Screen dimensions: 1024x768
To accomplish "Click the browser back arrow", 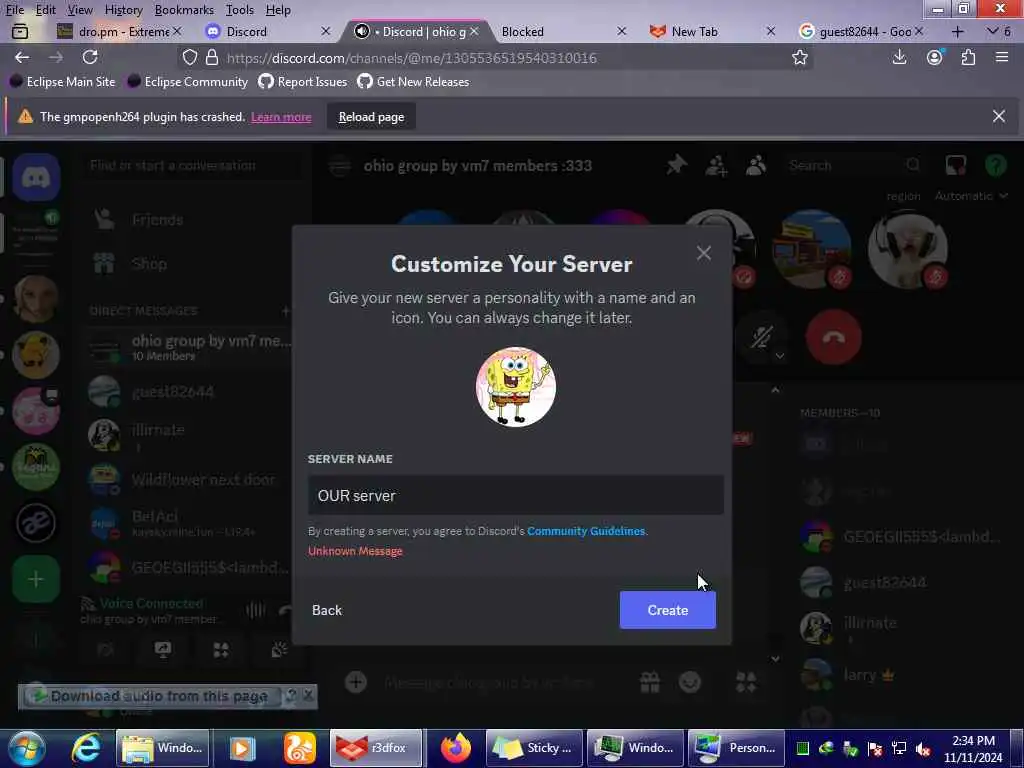I will pyautogui.click(x=22, y=57).
